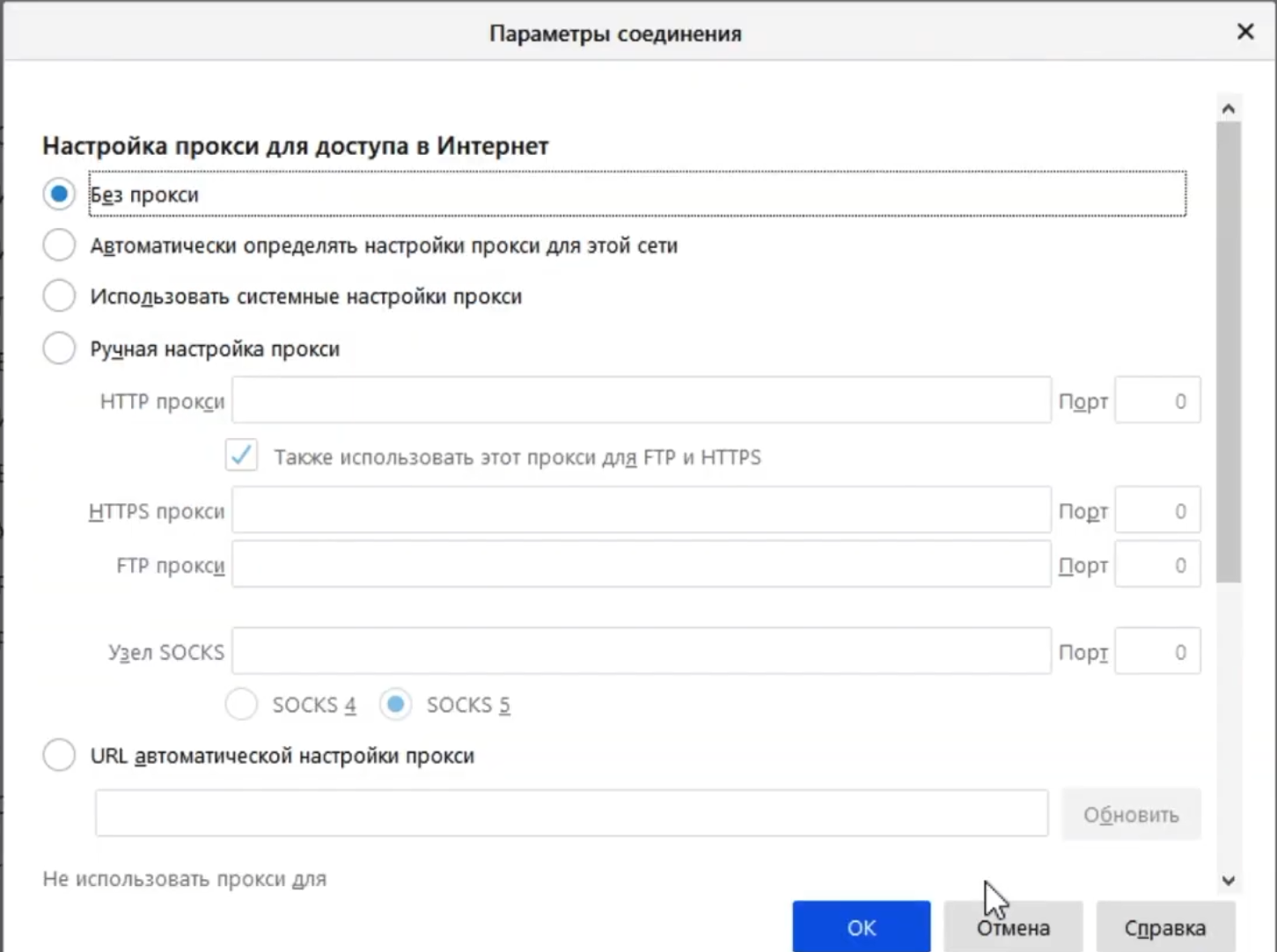Click the Обновить button

[1132, 814]
